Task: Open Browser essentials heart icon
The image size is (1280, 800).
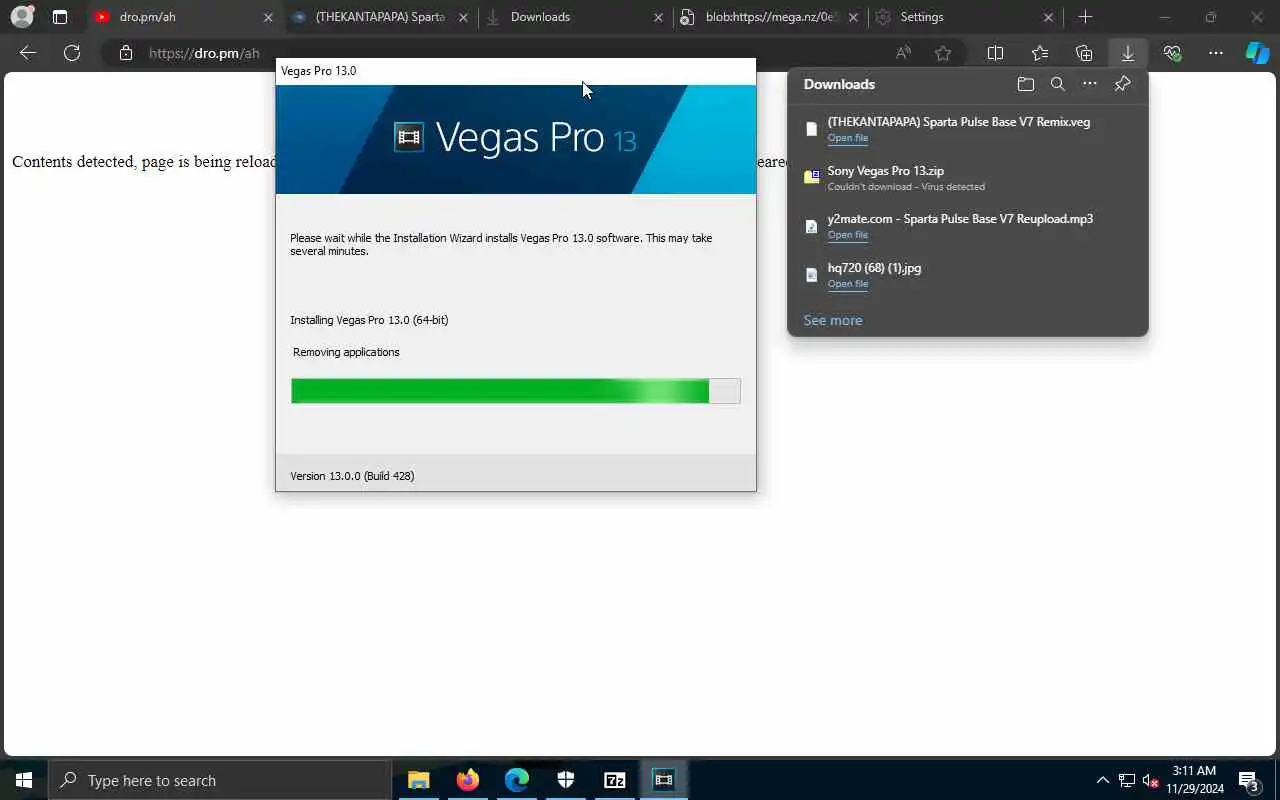Action: click(1172, 53)
